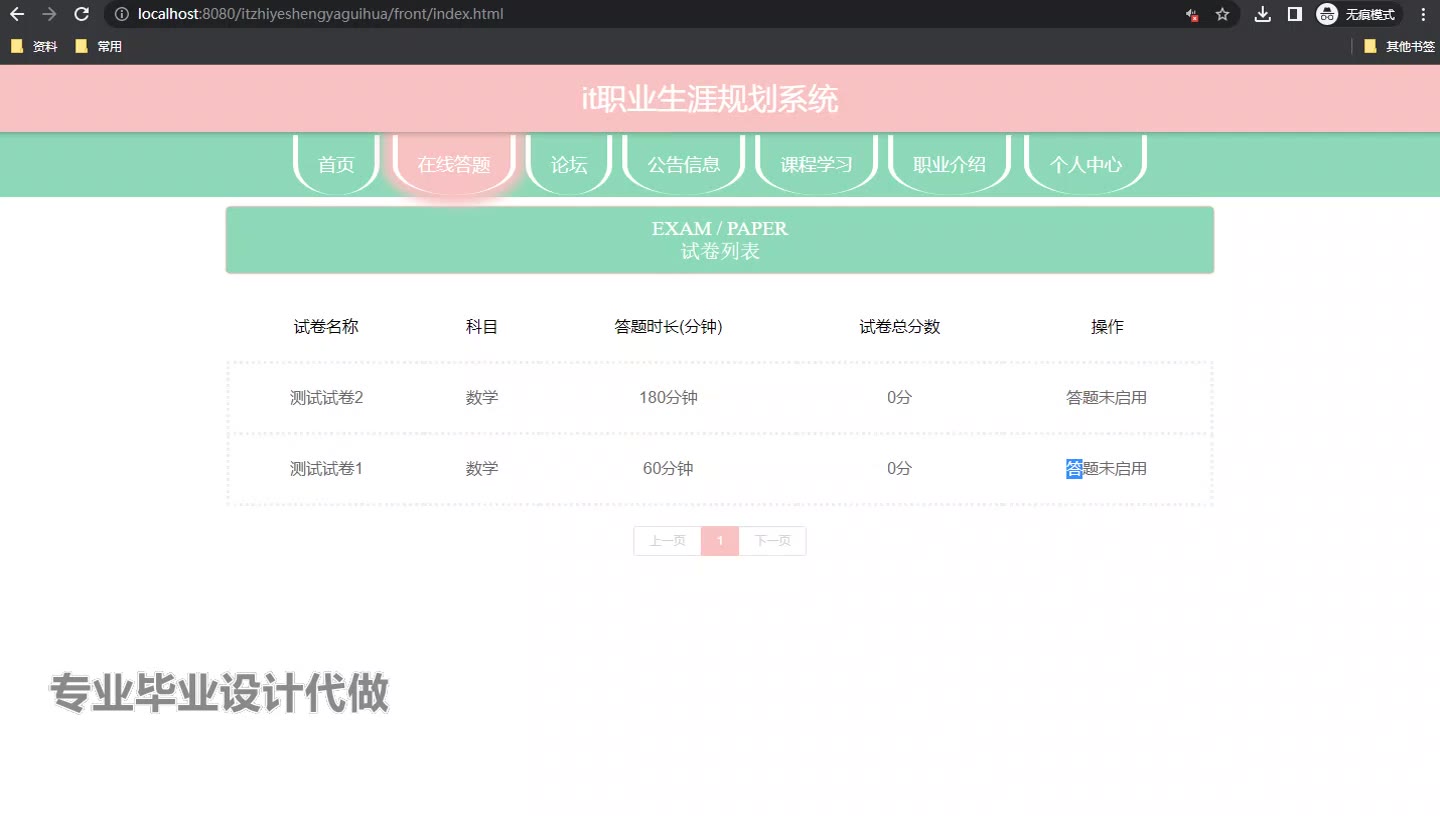Go to 个人中心 tab
The height and width of the screenshot is (816, 1440).
coord(1085,165)
